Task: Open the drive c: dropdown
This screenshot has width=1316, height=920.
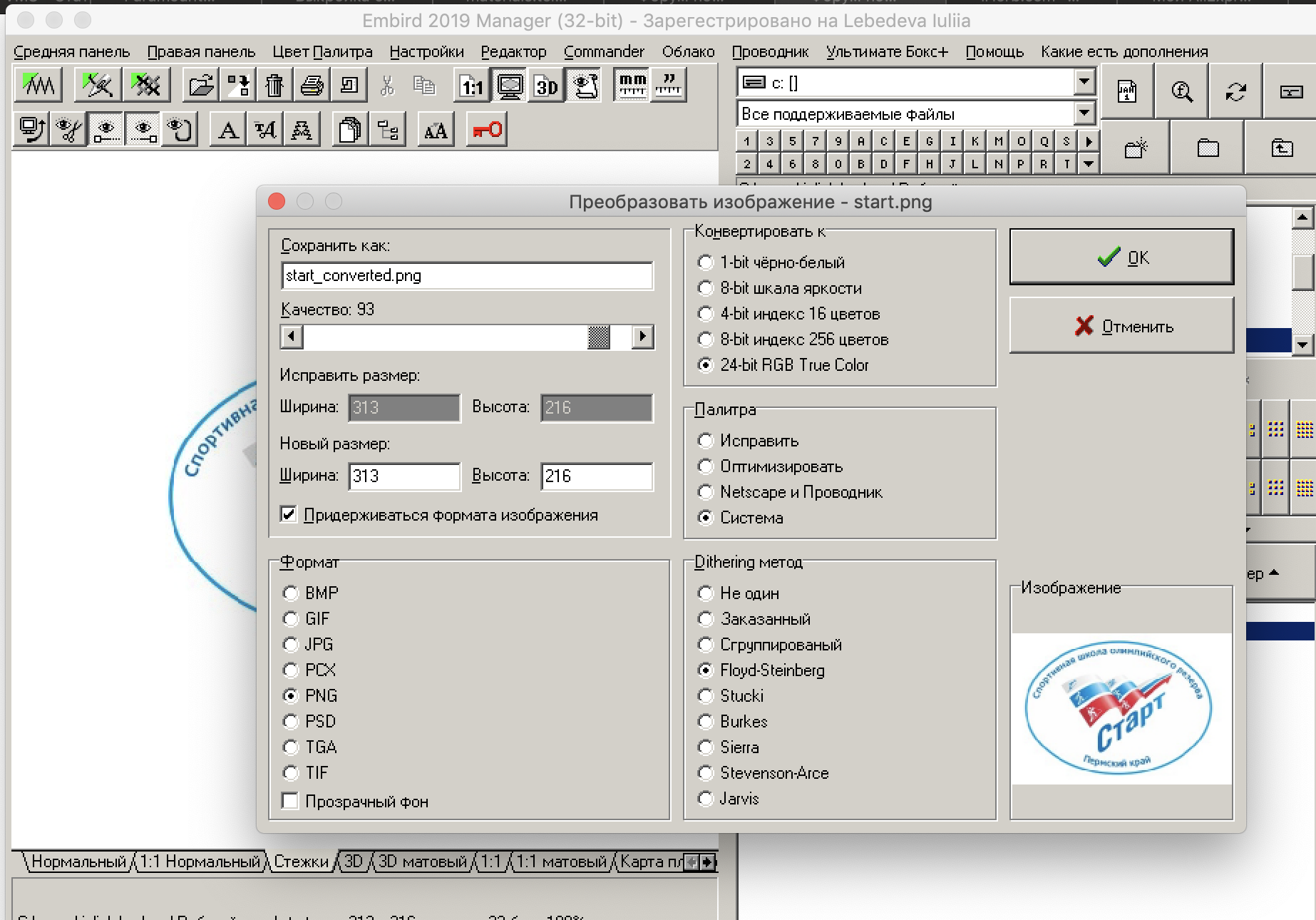Action: [x=1084, y=82]
